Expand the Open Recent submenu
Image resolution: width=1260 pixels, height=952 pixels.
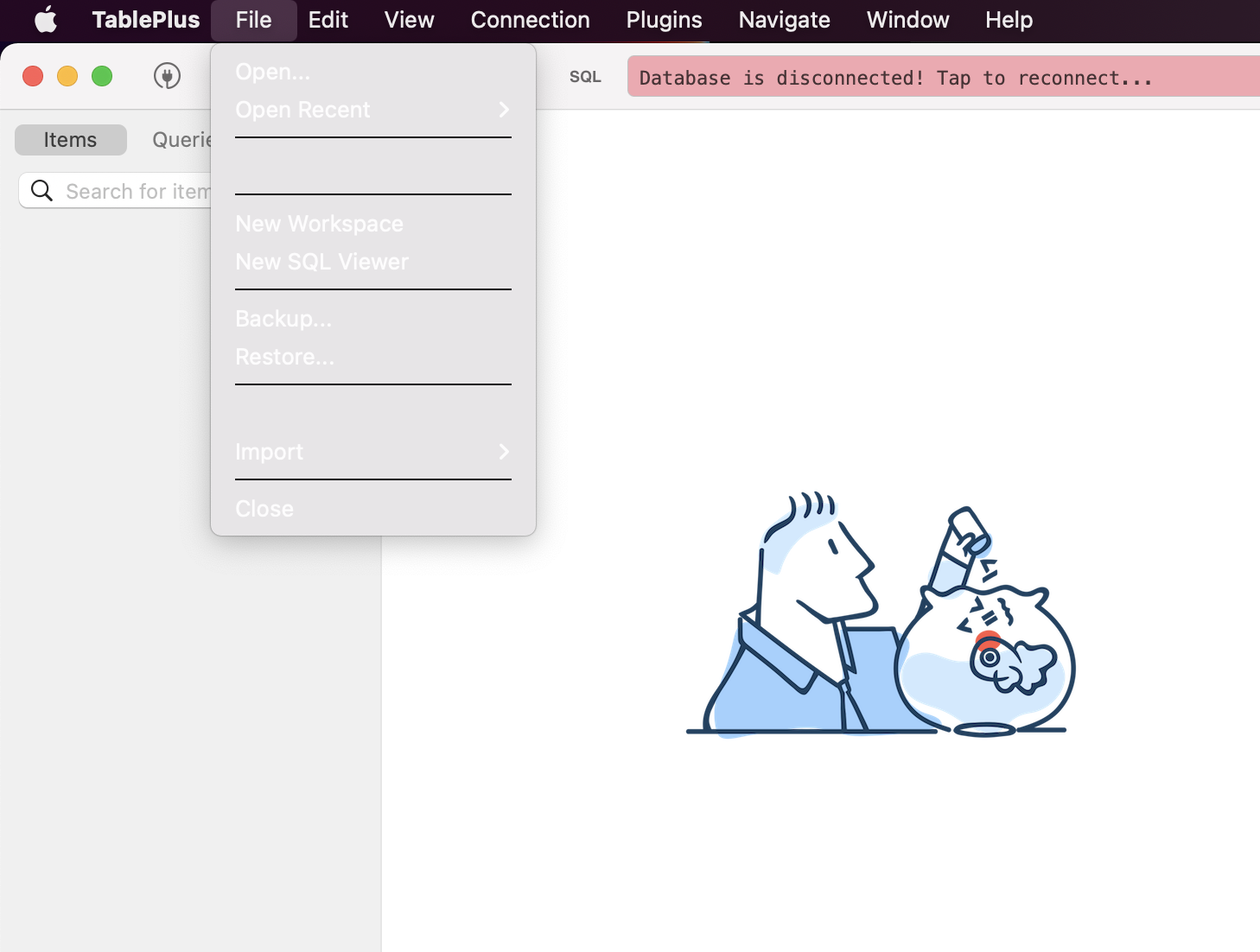click(x=373, y=110)
